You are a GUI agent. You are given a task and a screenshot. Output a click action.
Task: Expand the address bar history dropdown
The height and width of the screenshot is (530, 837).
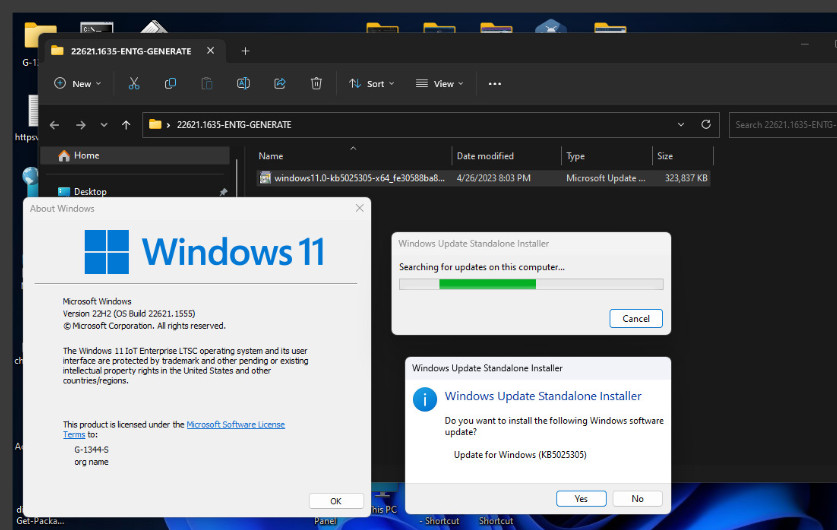click(x=681, y=124)
